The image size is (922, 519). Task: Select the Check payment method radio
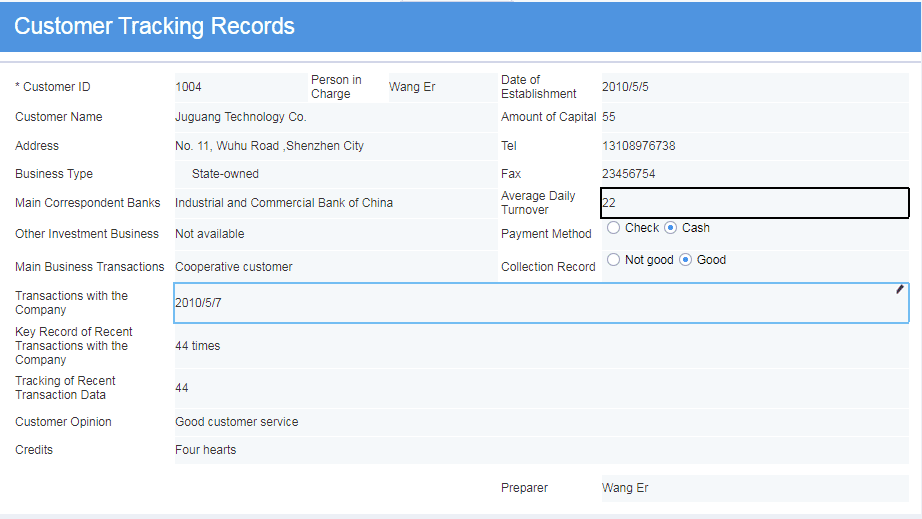point(613,227)
